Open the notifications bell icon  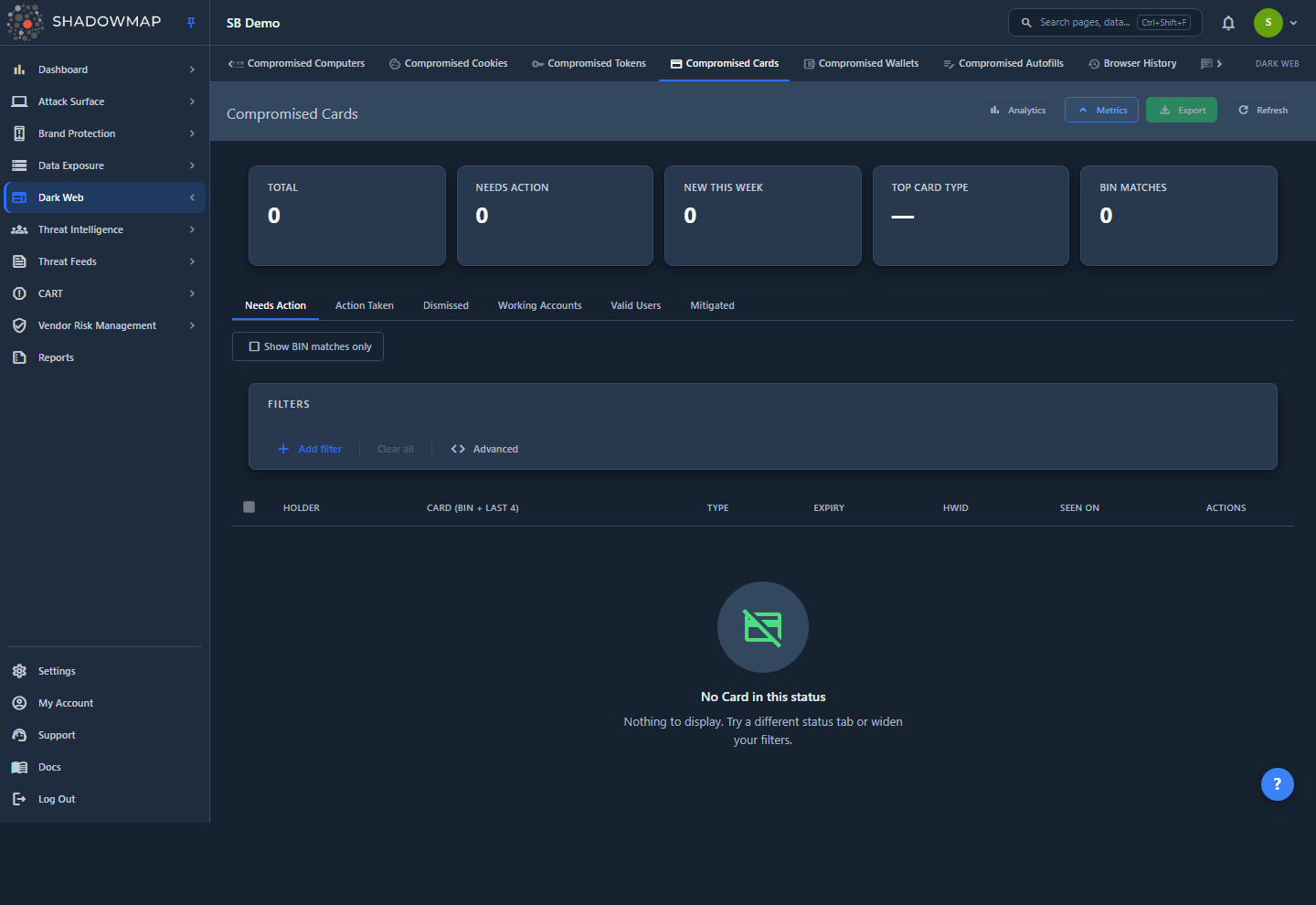coord(1228,23)
